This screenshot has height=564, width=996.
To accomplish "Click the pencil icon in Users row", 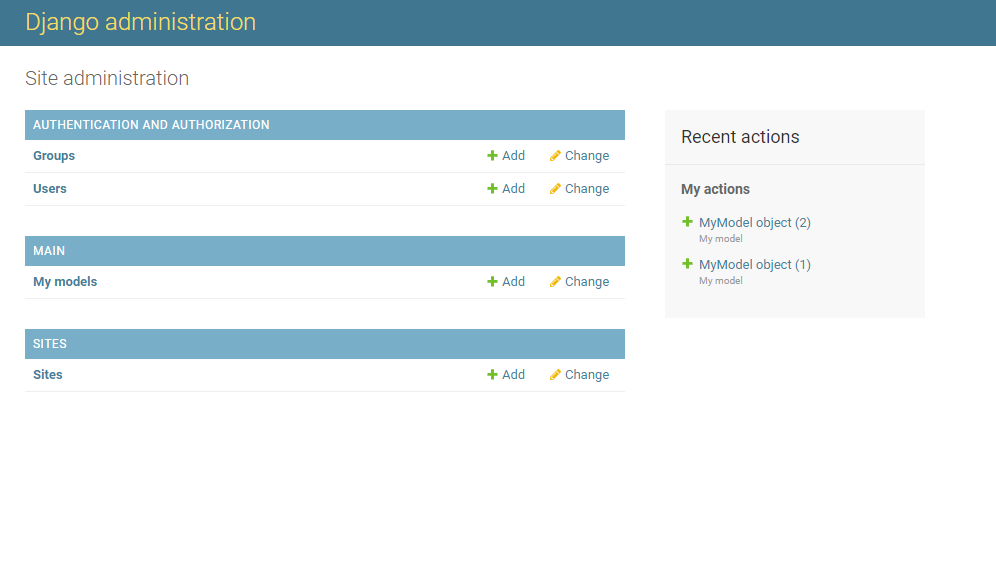I will tap(555, 189).
